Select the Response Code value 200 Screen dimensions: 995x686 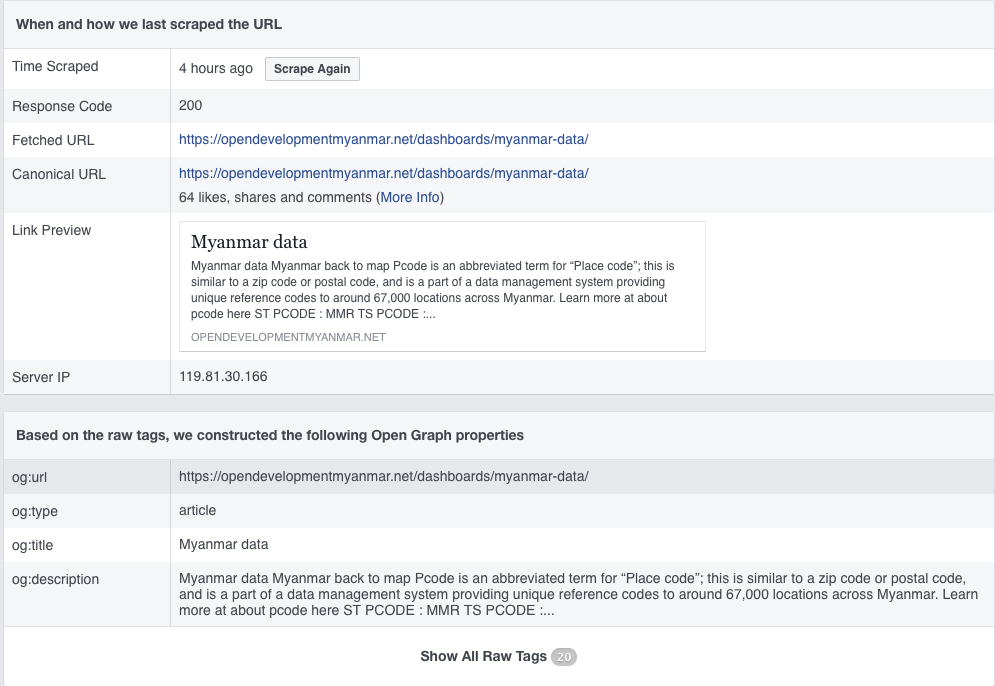(190, 105)
